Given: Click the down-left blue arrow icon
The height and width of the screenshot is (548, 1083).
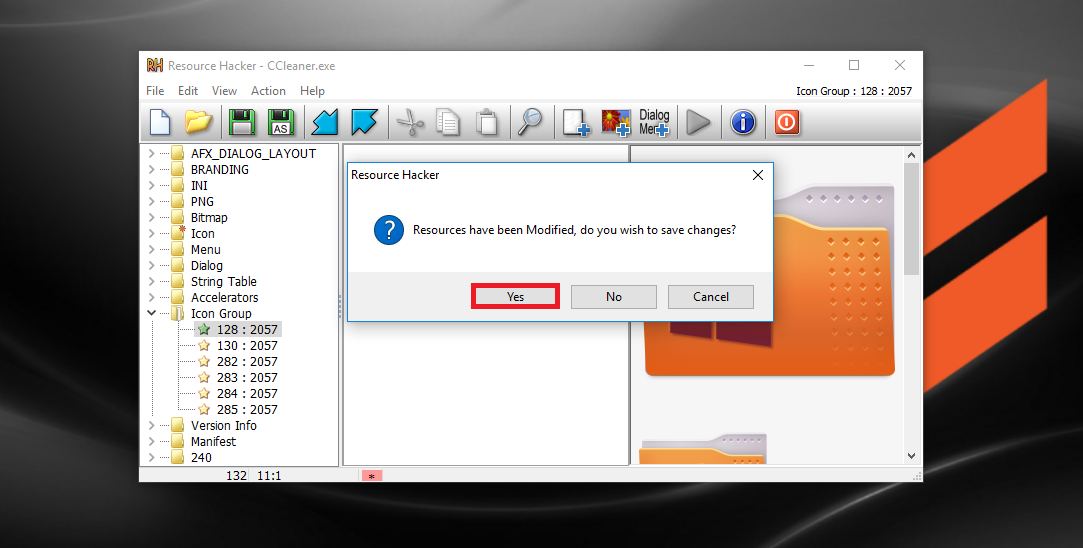Looking at the screenshot, I should coord(325,122).
